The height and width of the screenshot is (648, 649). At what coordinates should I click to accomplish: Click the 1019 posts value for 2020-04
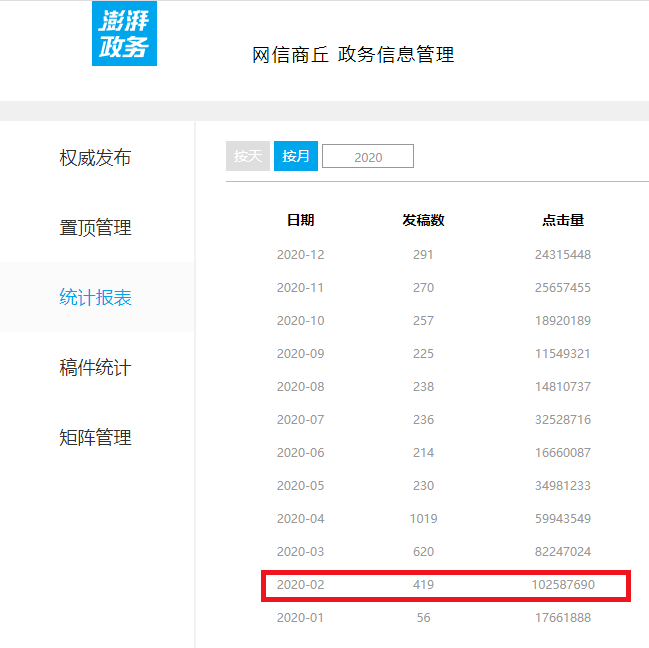(x=423, y=519)
